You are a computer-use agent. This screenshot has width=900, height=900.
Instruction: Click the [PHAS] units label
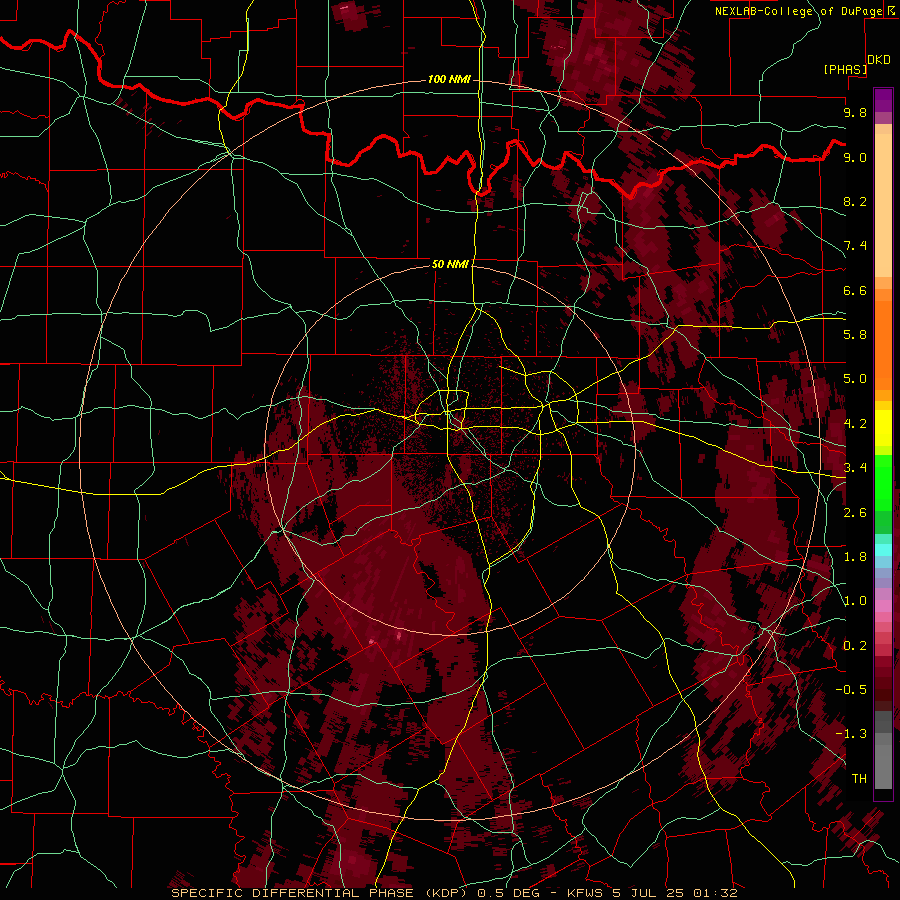point(845,69)
